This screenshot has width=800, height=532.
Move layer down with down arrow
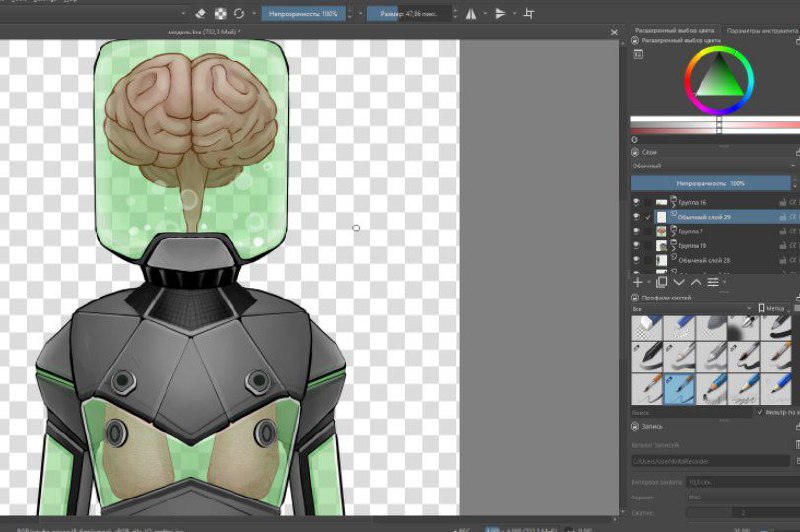coord(679,282)
